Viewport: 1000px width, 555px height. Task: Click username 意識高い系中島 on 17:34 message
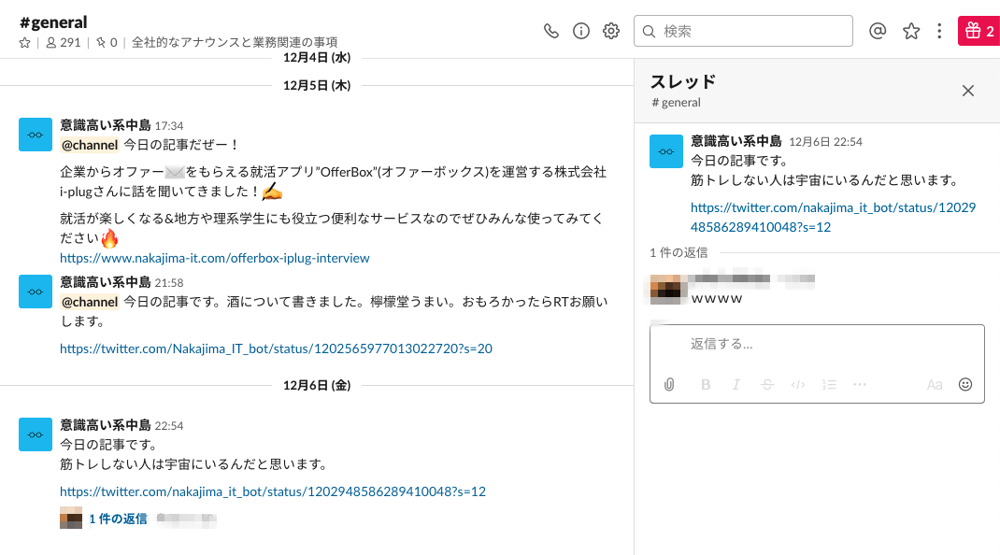pos(105,125)
